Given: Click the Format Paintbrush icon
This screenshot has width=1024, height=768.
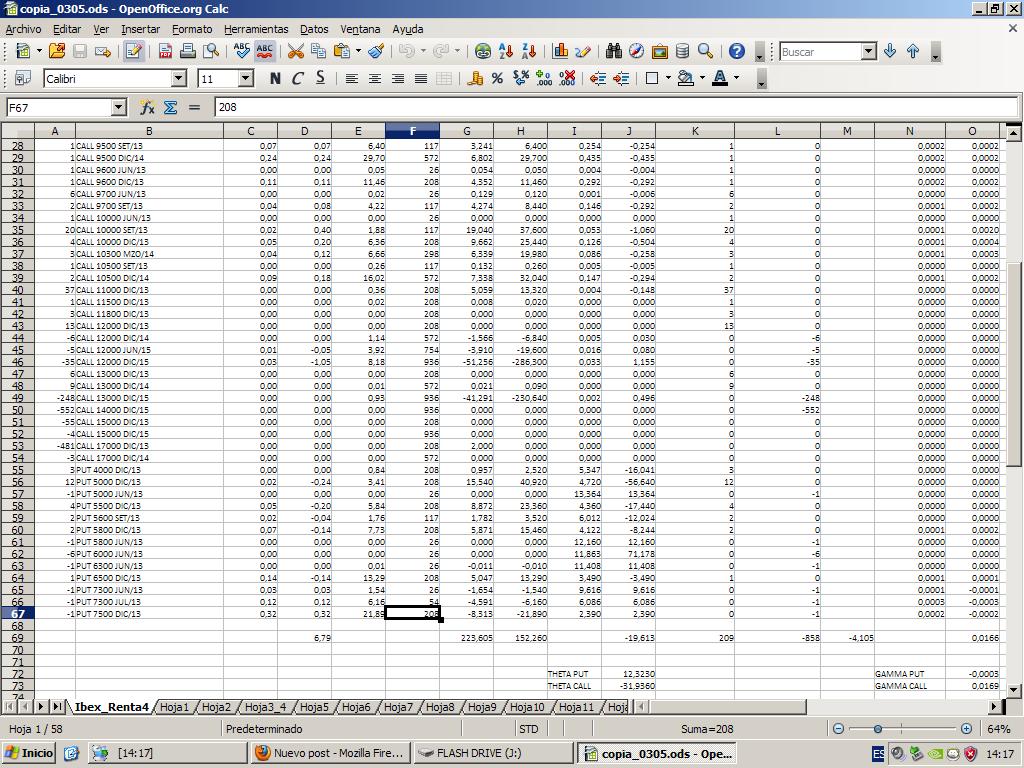Looking at the screenshot, I should click(376, 51).
